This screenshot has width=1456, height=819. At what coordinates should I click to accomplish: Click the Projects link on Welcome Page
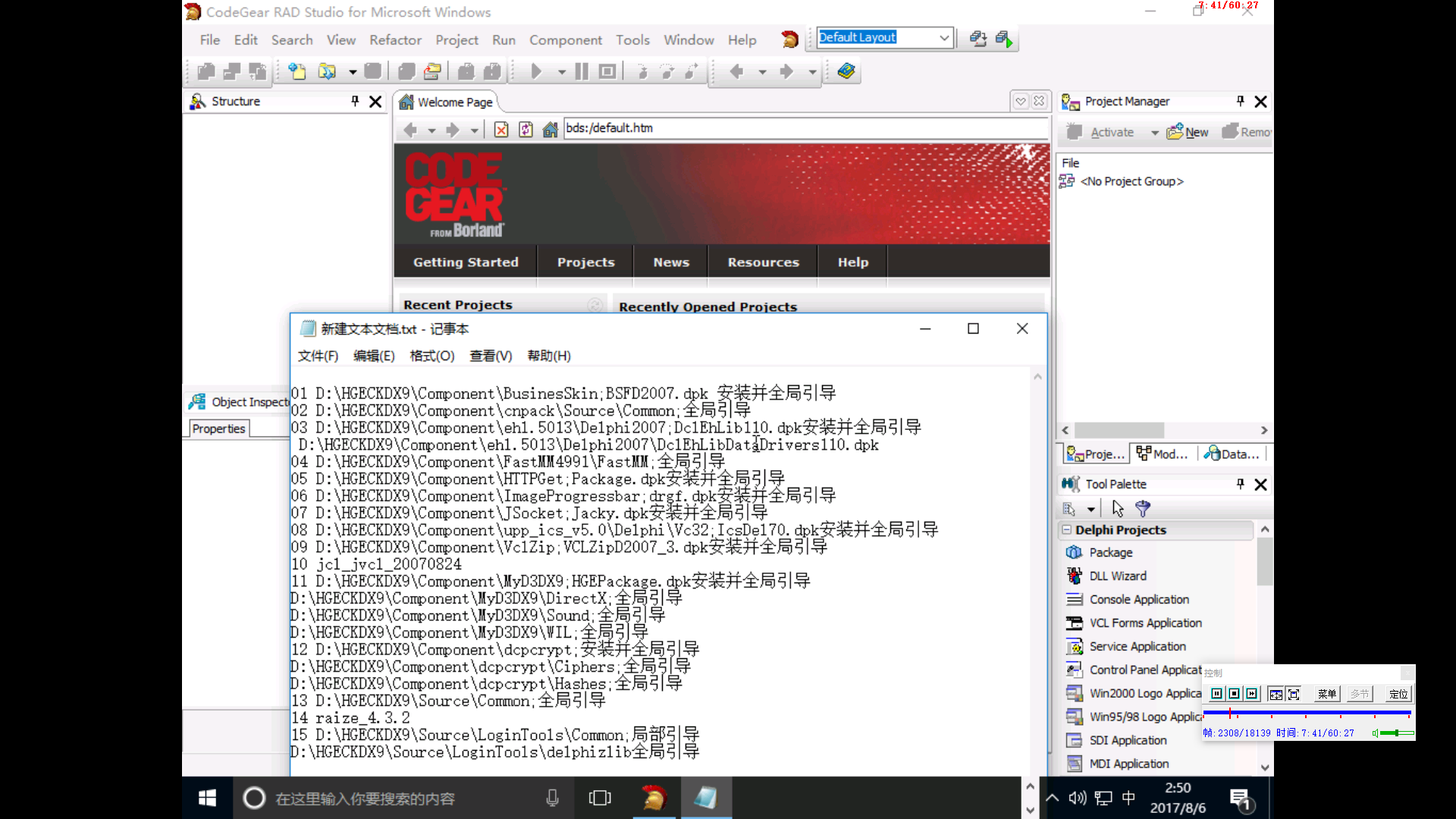pos(585,262)
